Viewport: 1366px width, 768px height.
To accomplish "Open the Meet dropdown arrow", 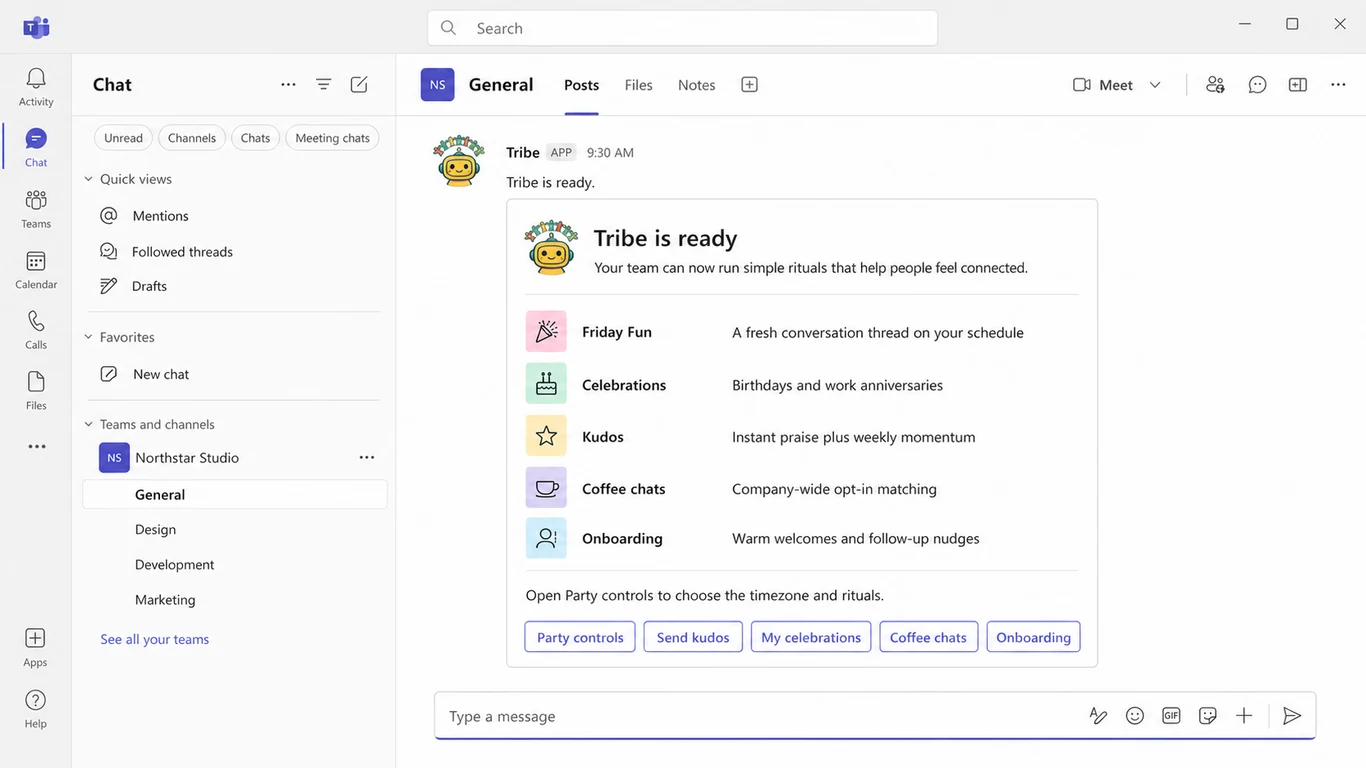I will [x=1155, y=85].
